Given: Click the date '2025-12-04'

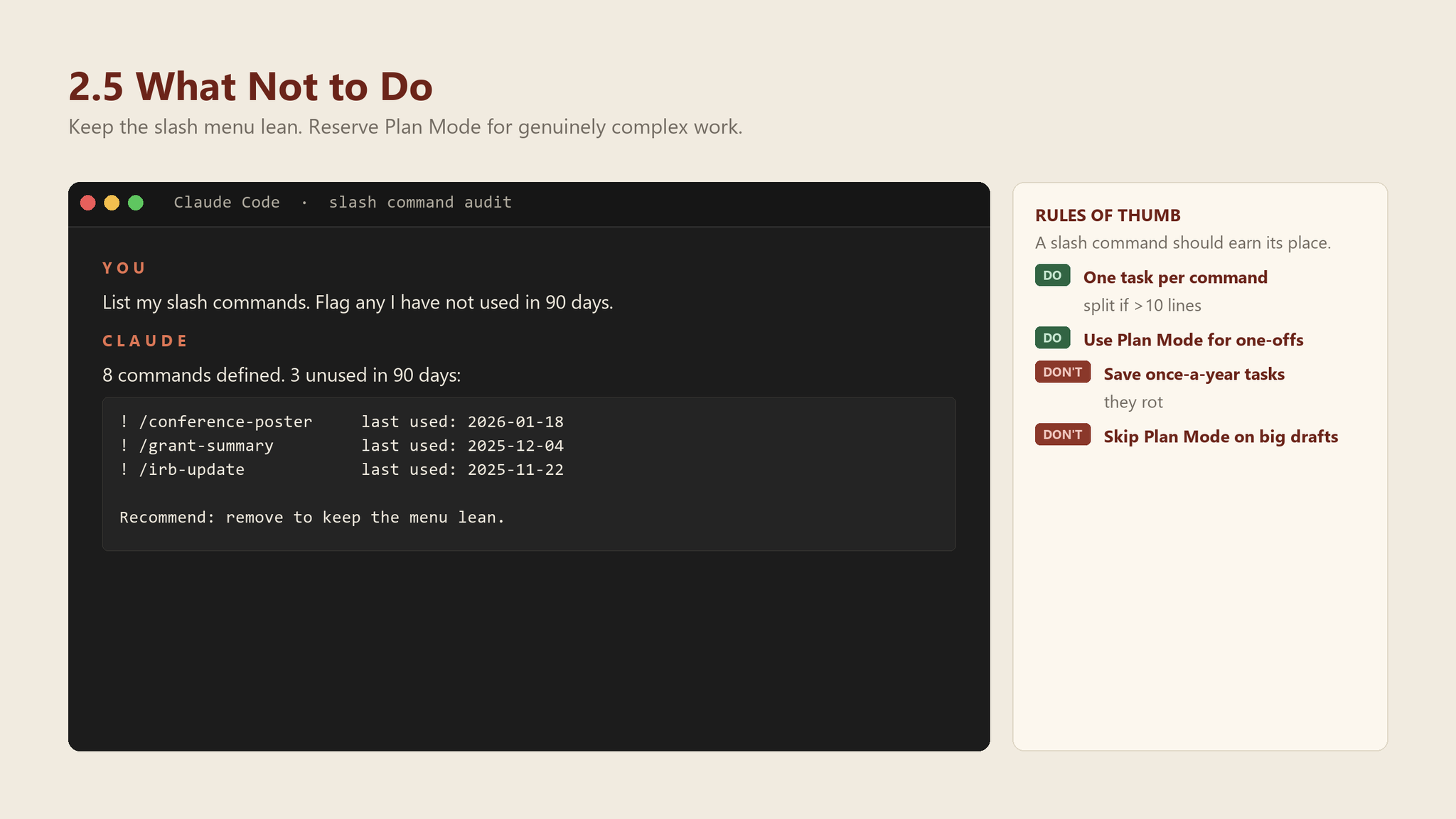Looking at the screenshot, I should [515, 446].
